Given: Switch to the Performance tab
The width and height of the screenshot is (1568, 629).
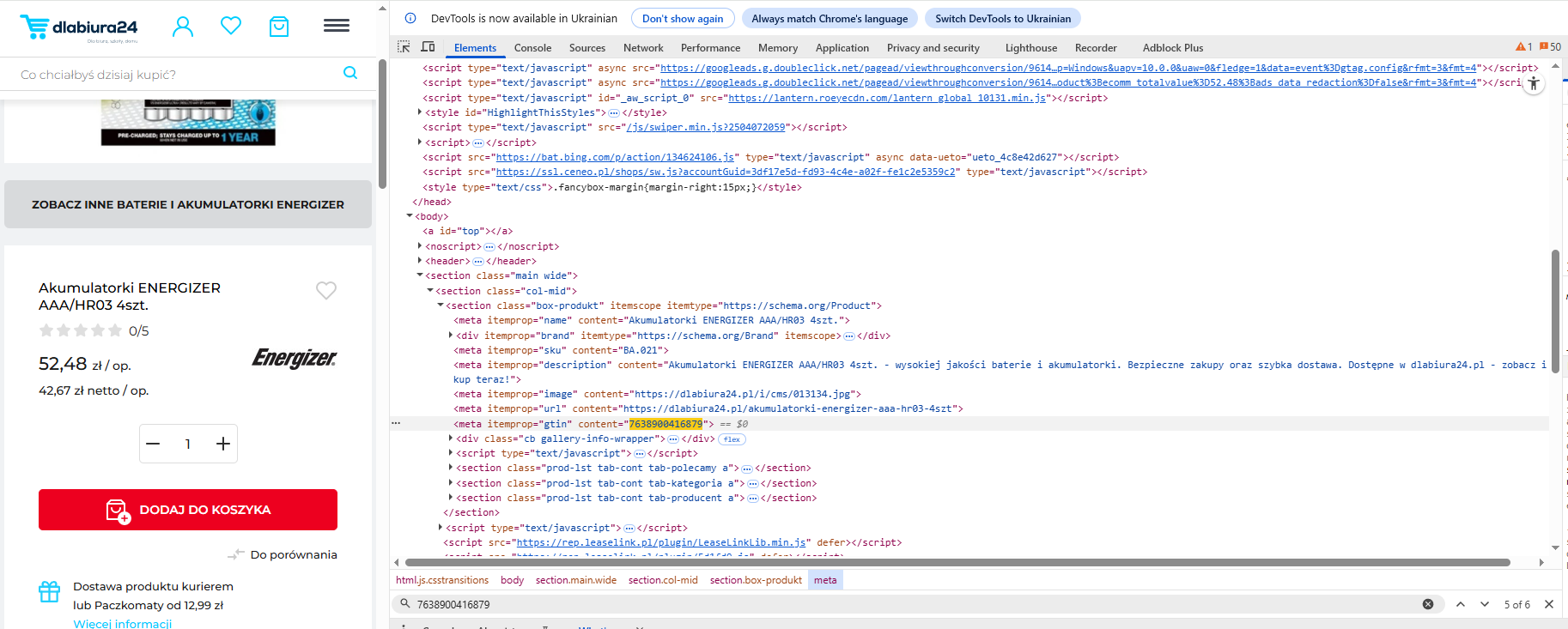Looking at the screenshot, I should tap(710, 48).
